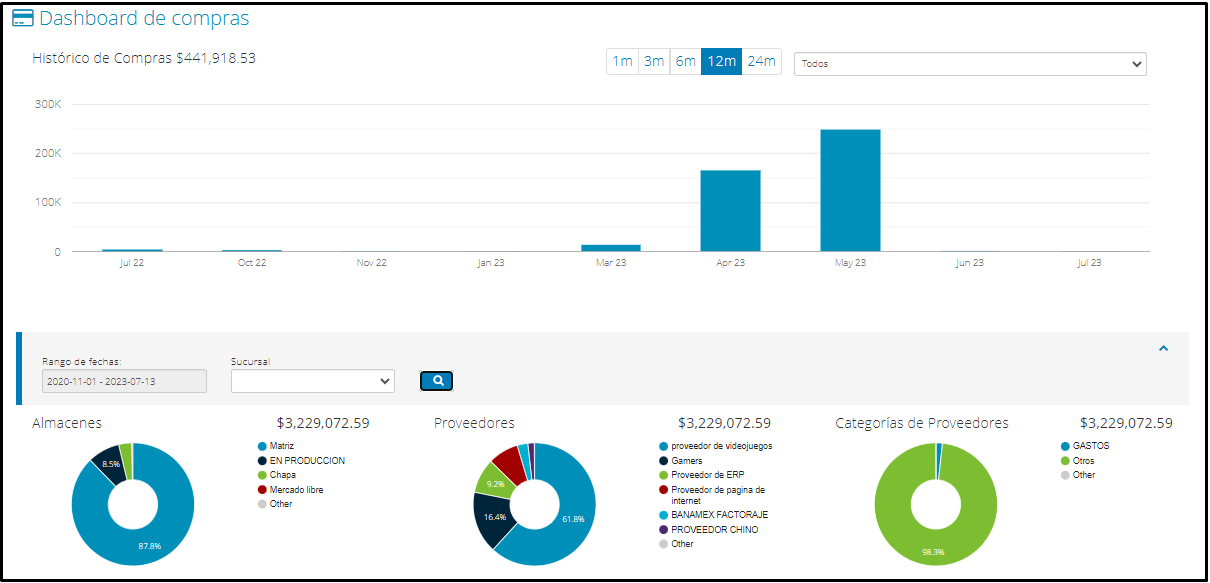This screenshot has height=583, width=1210.
Task: Click the red dot next to Mercado libre
Action: point(260,490)
